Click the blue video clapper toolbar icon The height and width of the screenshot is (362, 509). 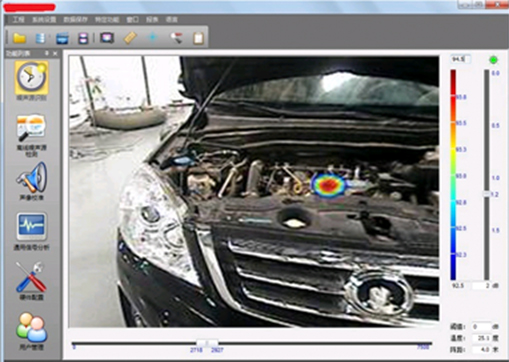click(x=62, y=38)
